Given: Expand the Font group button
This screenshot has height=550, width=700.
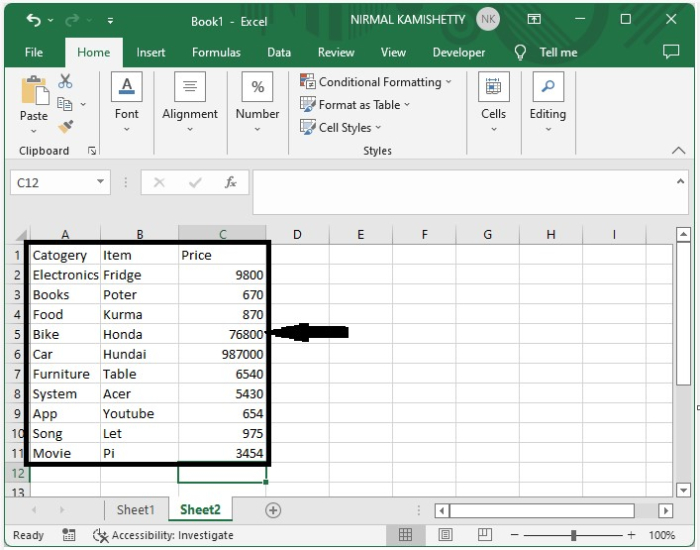Looking at the screenshot, I should (127, 103).
